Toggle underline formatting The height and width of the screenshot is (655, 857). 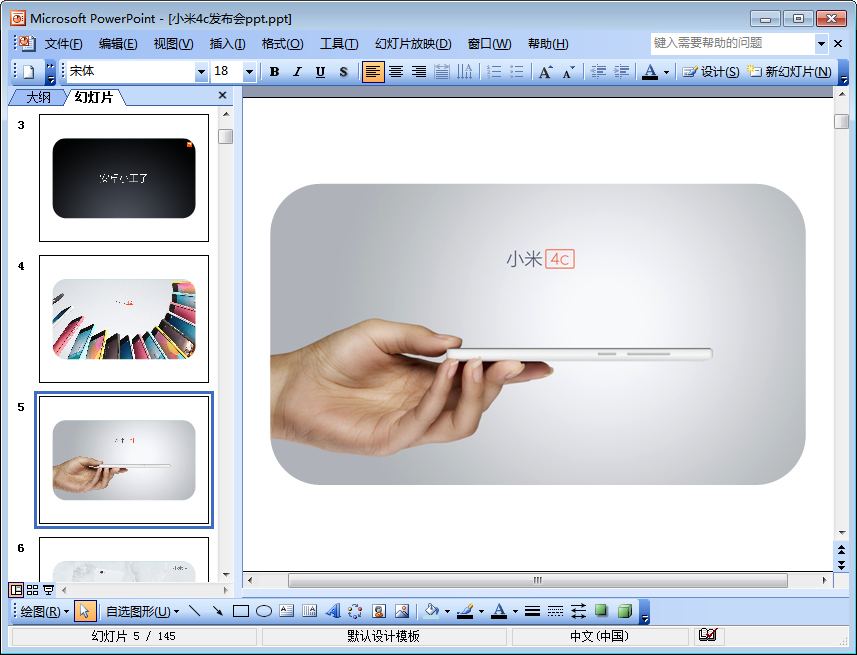pos(320,72)
